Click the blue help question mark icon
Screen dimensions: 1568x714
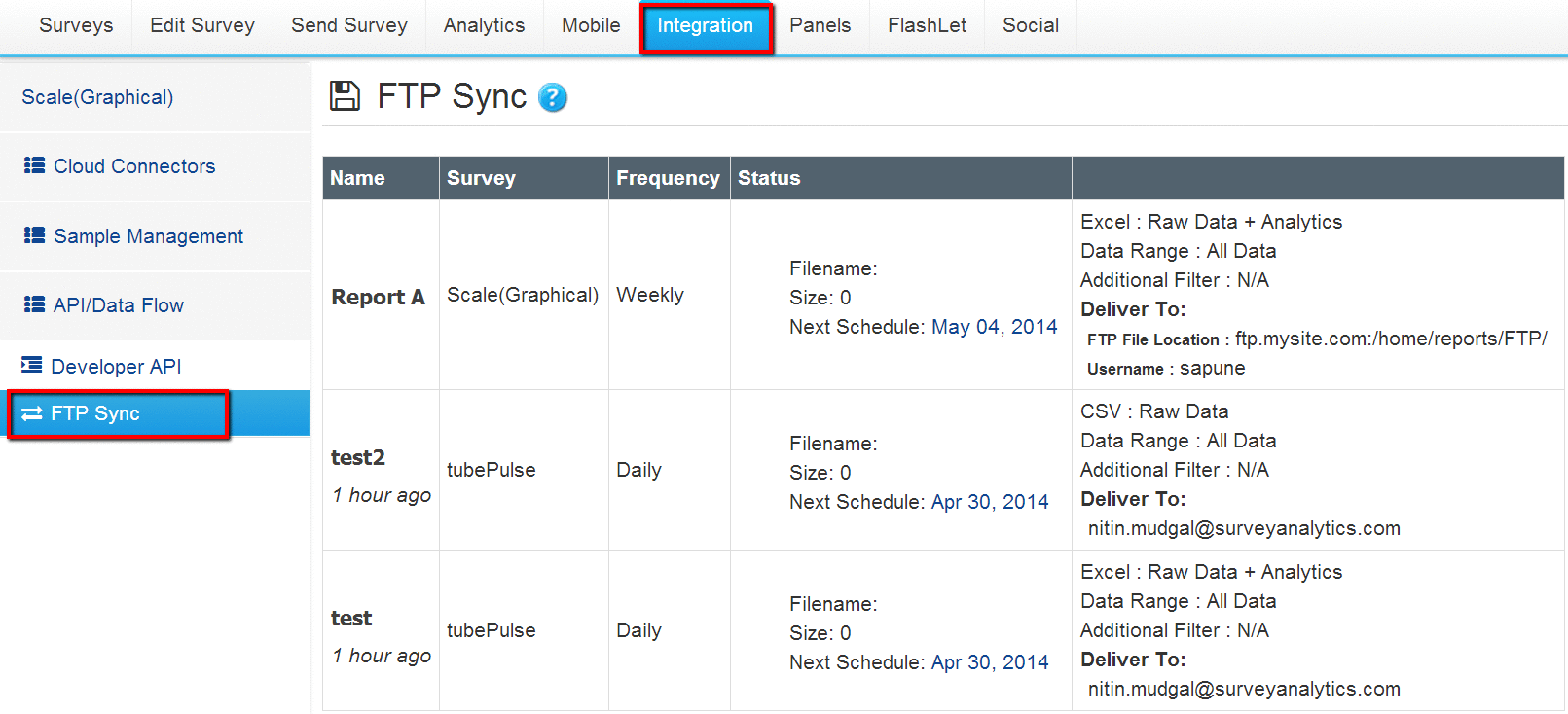552,97
